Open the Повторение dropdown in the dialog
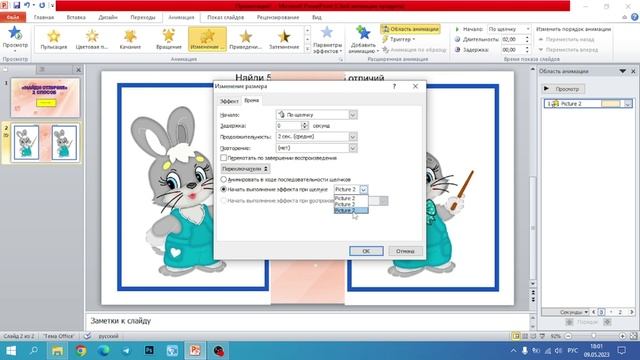The image size is (640, 360). tap(353, 148)
